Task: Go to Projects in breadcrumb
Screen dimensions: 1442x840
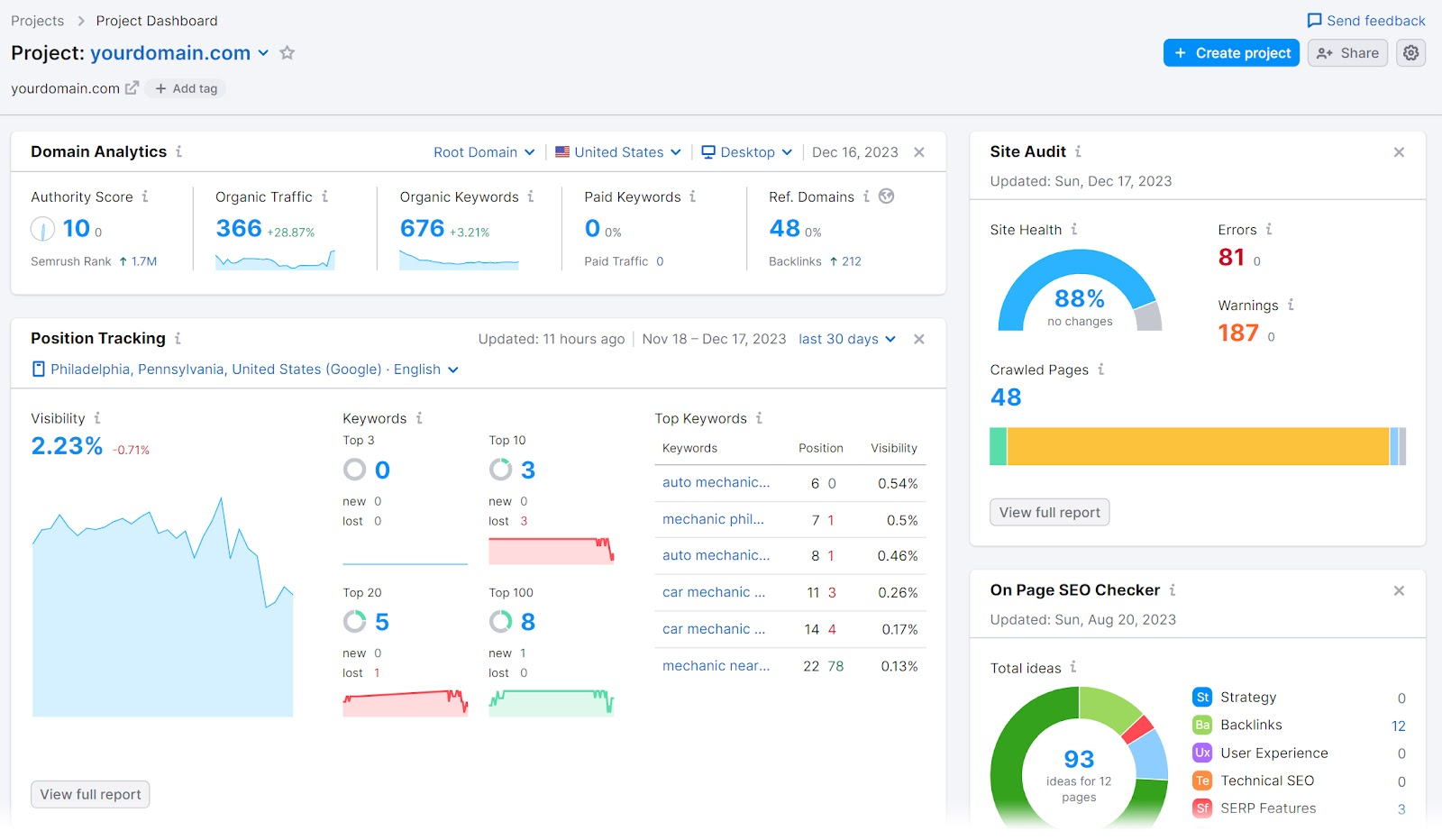Action: (x=37, y=21)
